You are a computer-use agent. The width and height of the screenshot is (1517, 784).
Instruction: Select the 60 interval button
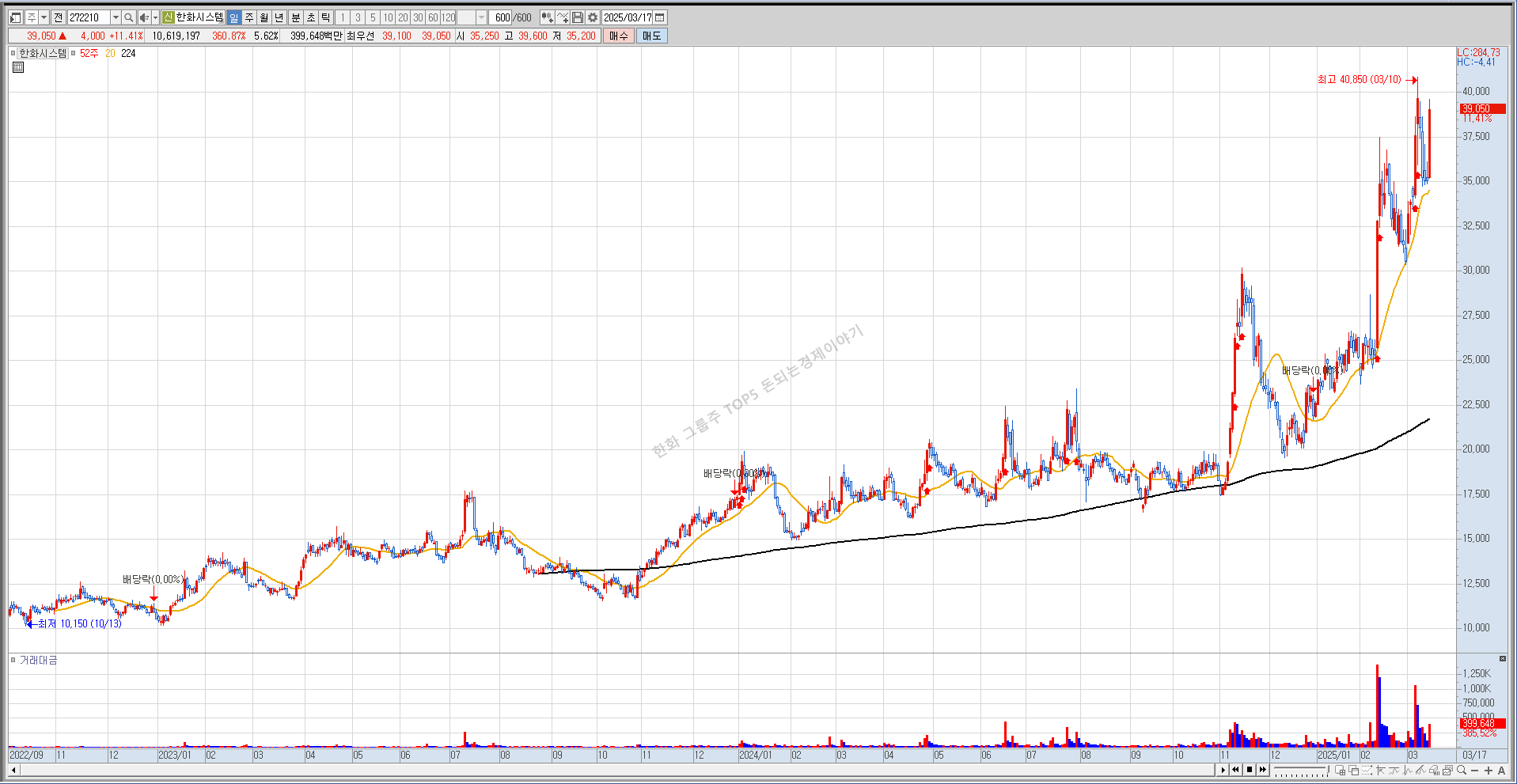point(433,17)
